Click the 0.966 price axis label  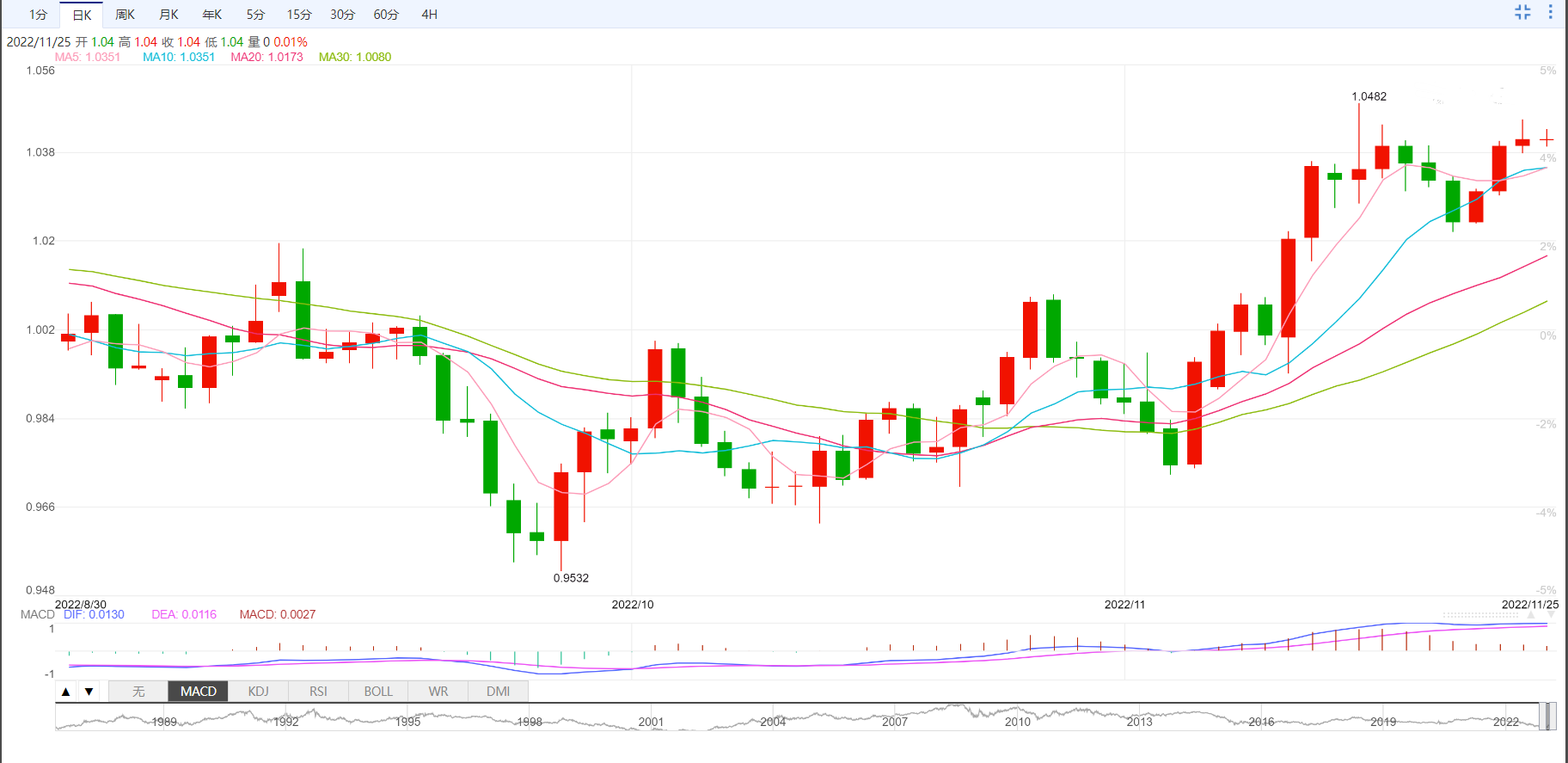[x=40, y=507]
